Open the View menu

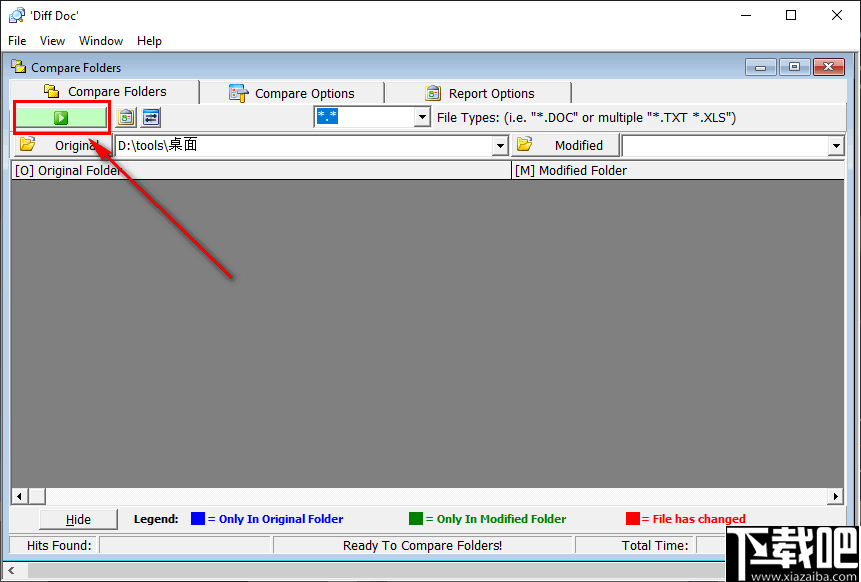click(52, 41)
